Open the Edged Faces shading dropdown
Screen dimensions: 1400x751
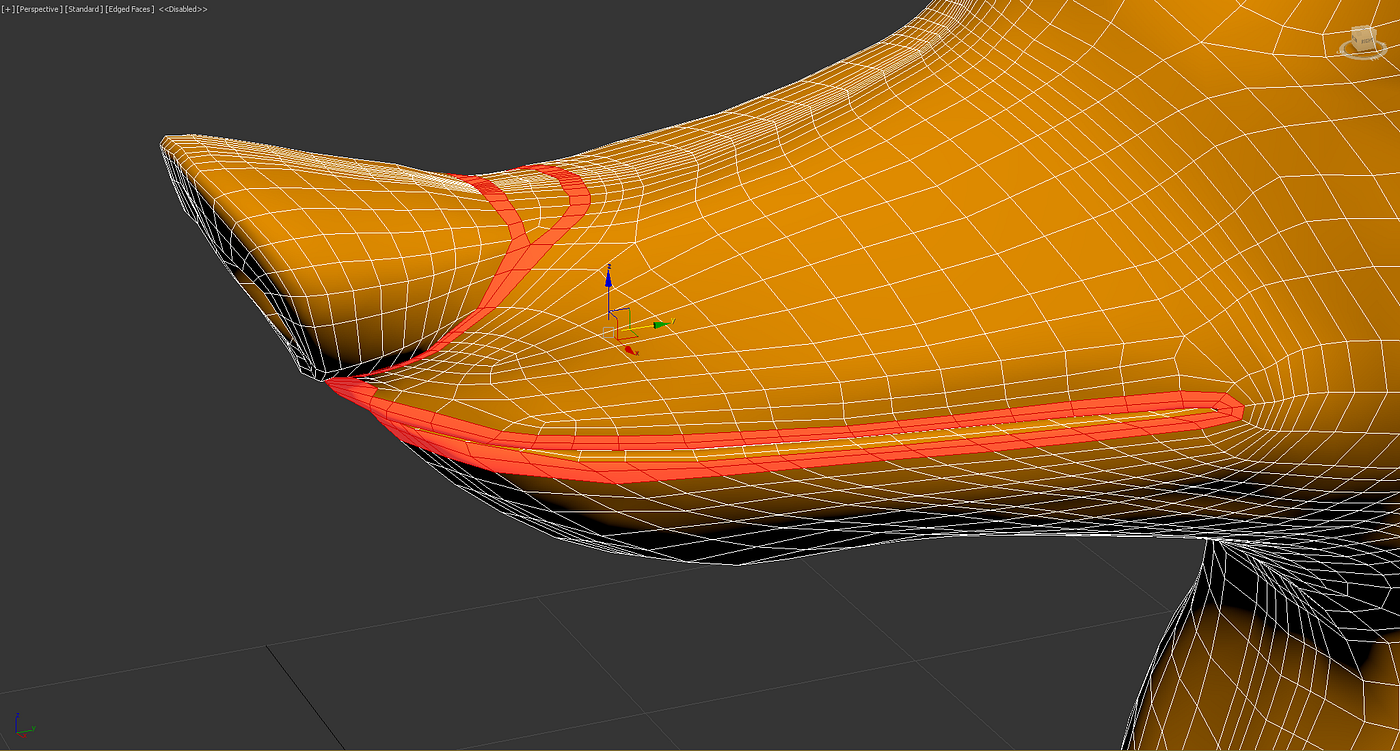(x=128, y=7)
